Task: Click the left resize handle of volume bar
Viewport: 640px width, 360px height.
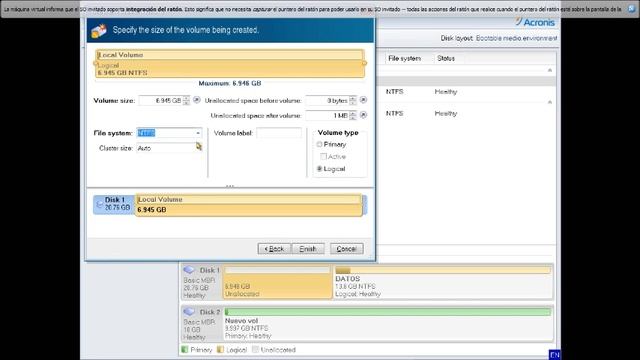Action: click(x=96, y=64)
